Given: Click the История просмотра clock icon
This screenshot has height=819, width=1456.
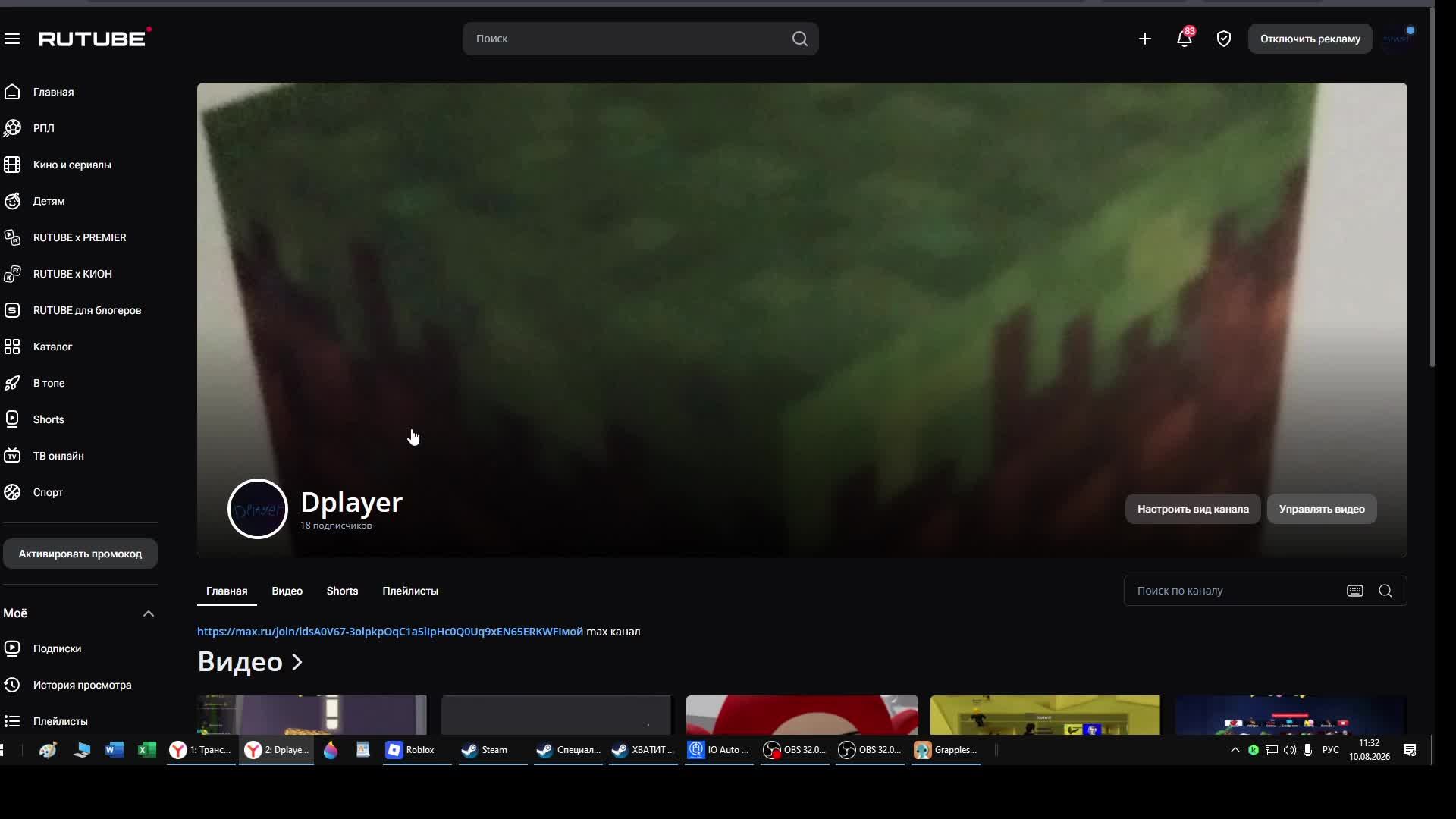Looking at the screenshot, I should tap(12, 685).
